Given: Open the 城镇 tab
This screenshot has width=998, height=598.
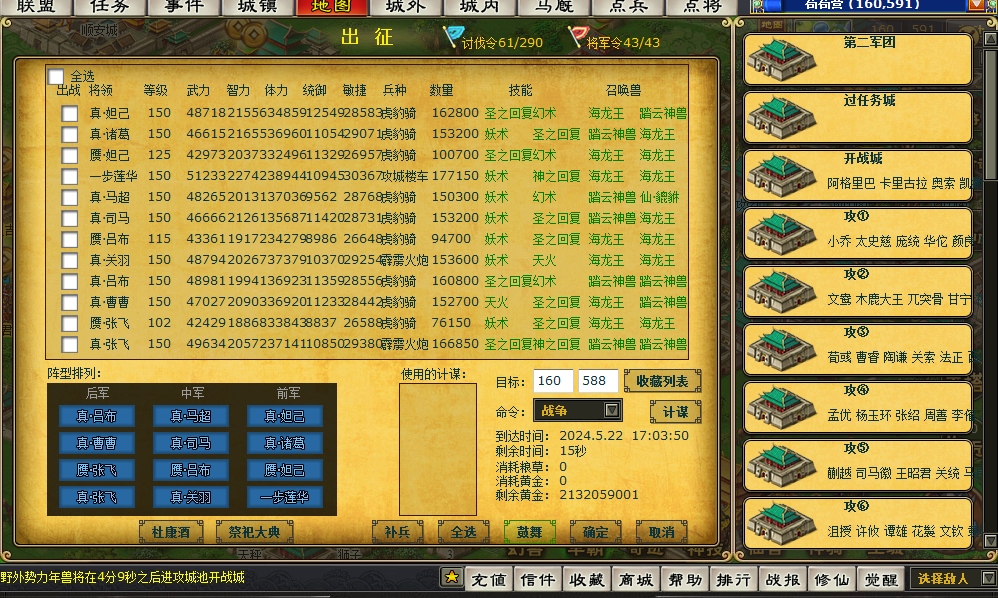Looking at the screenshot, I should (x=257, y=7).
